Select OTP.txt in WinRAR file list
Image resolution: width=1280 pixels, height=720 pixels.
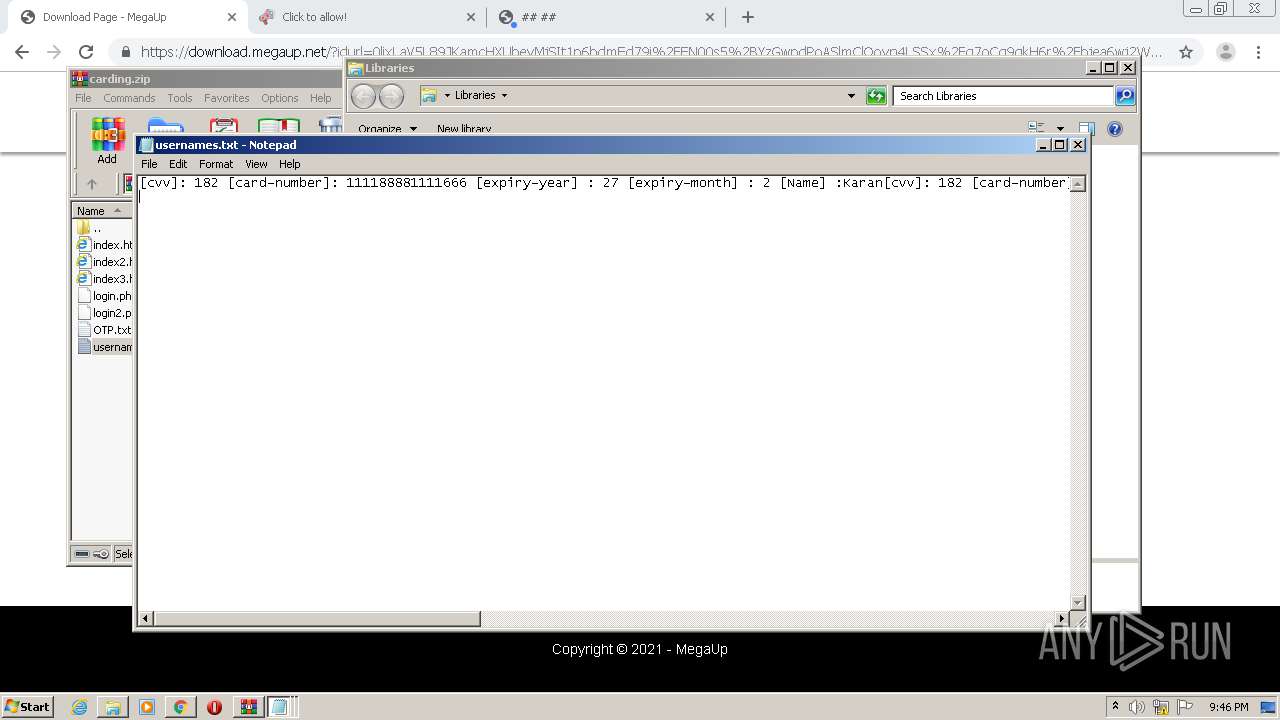pyautogui.click(x=105, y=330)
